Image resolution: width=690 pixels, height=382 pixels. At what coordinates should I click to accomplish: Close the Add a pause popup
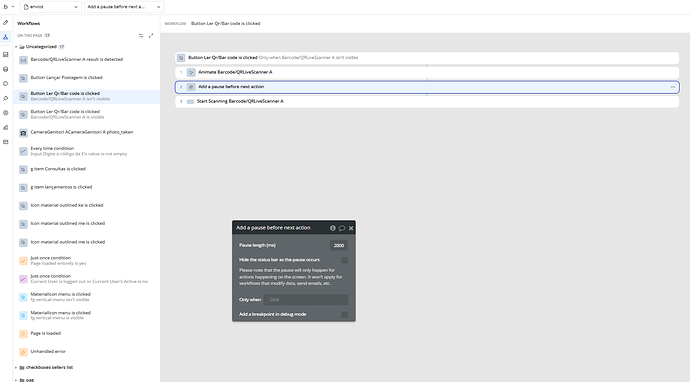click(x=351, y=228)
